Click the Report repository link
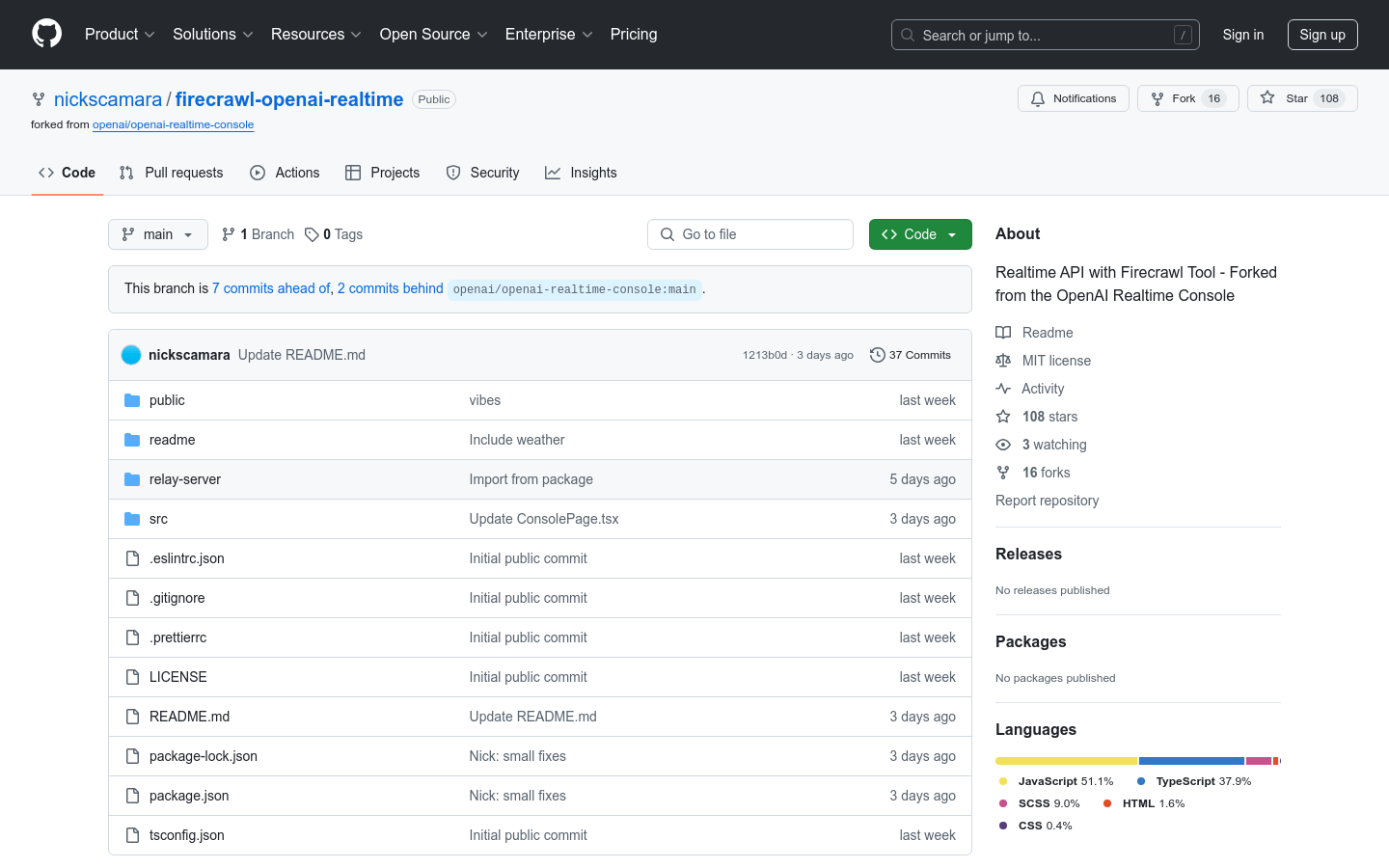Image resolution: width=1389 pixels, height=868 pixels. click(1047, 501)
